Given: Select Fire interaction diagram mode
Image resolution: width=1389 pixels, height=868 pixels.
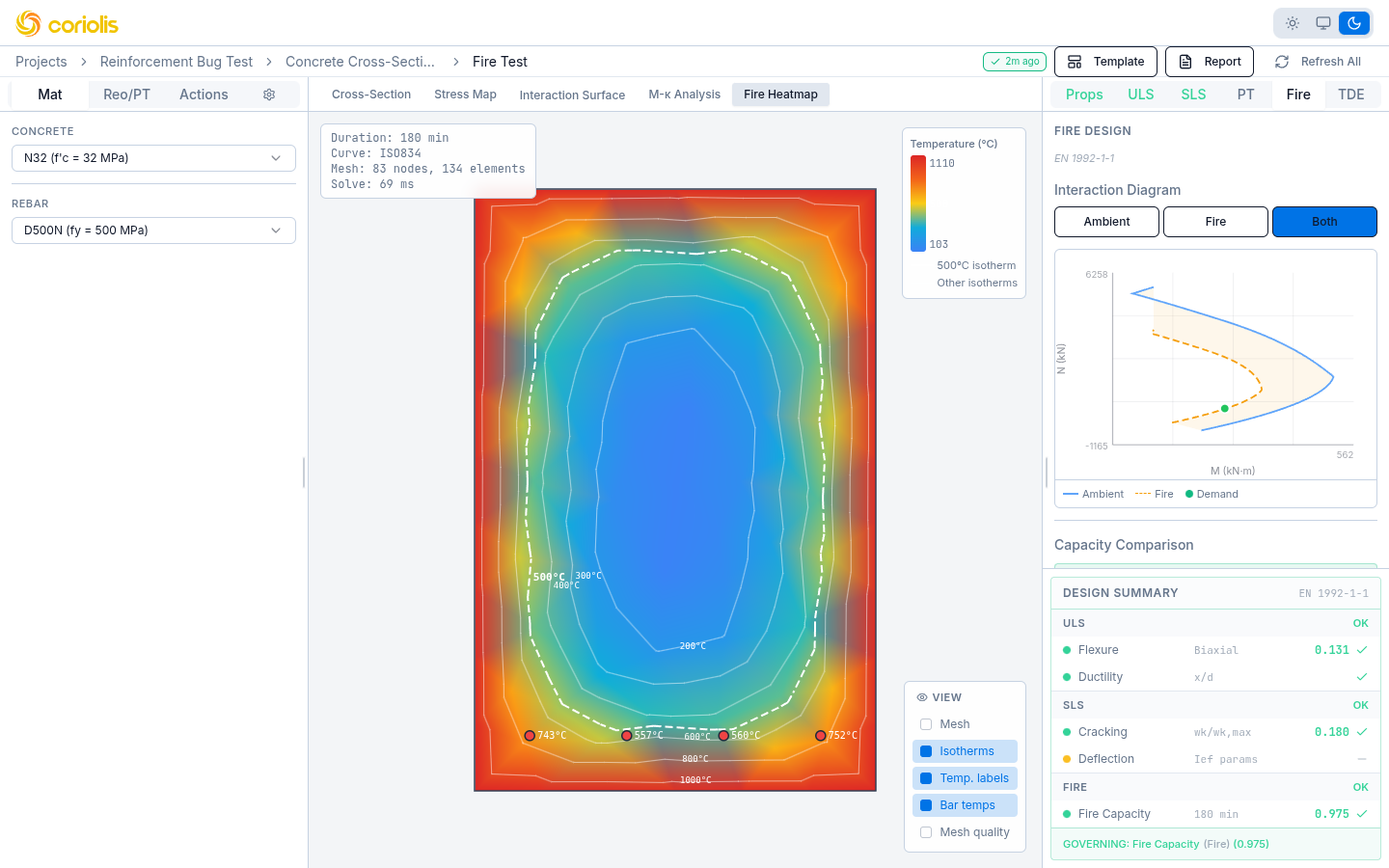Looking at the screenshot, I should pyautogui.click(x=1215, y=222).
